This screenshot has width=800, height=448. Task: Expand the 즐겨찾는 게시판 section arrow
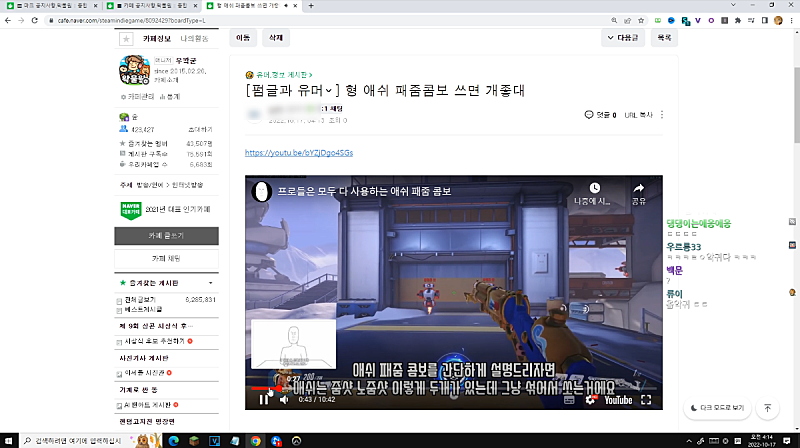pos(211,283)
